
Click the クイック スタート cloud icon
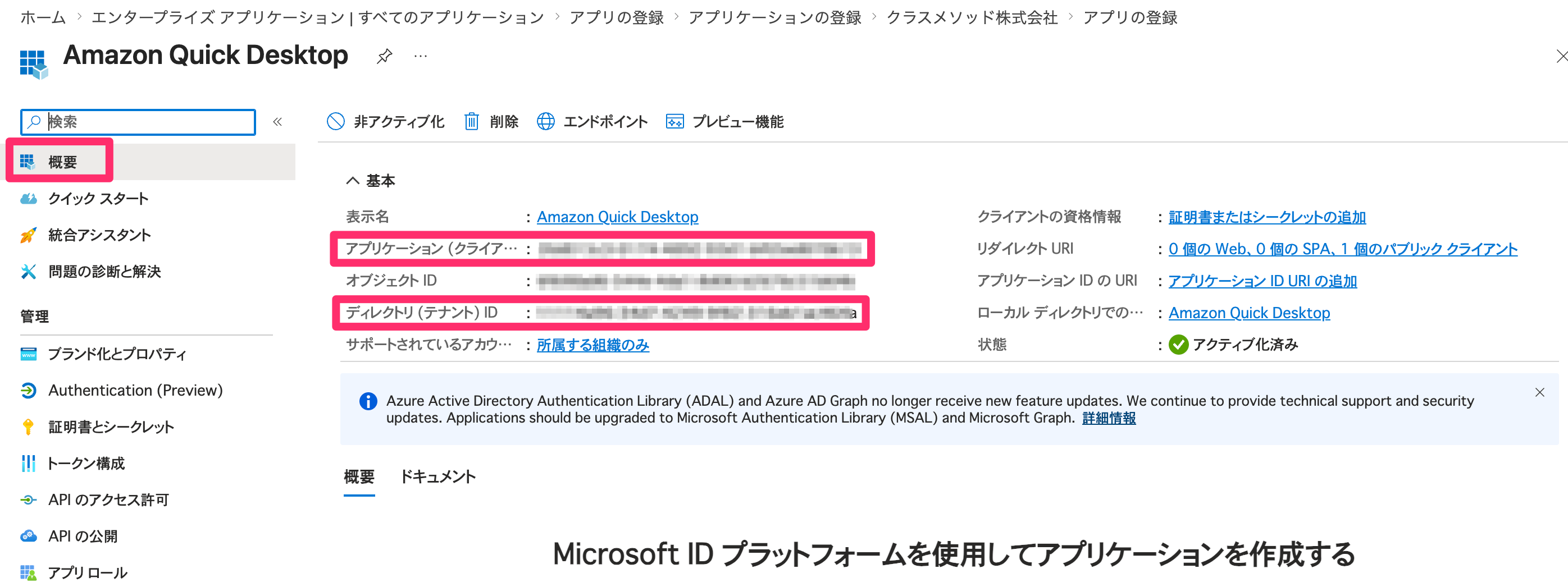coord(29,198)
